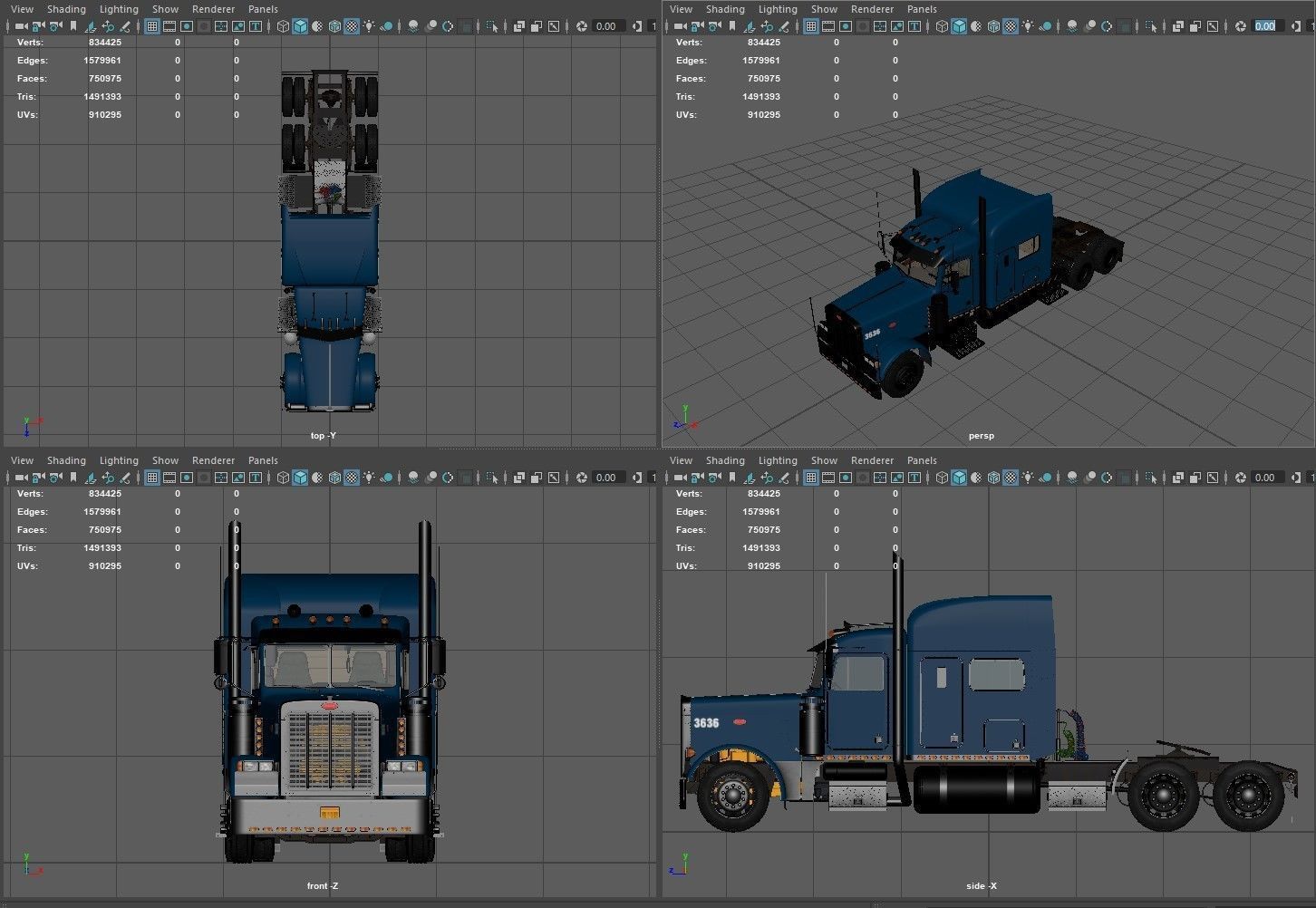Click Exposure icon in perspective panel toolbar
The image size is (1316, 908).
[x=1240, y=26]
